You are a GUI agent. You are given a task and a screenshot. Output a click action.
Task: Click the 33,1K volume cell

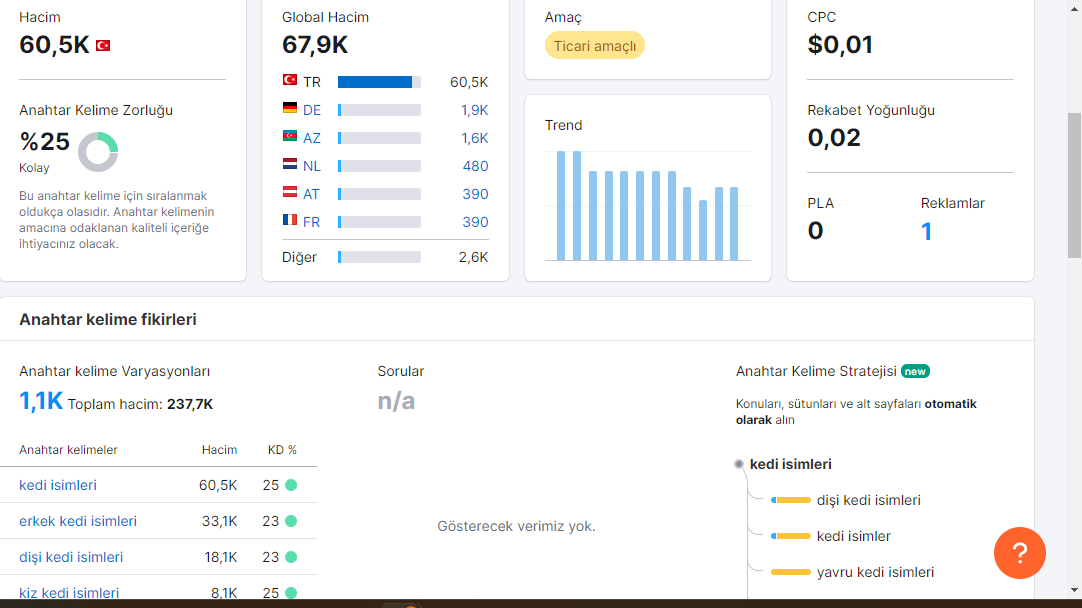pos(219,521)
